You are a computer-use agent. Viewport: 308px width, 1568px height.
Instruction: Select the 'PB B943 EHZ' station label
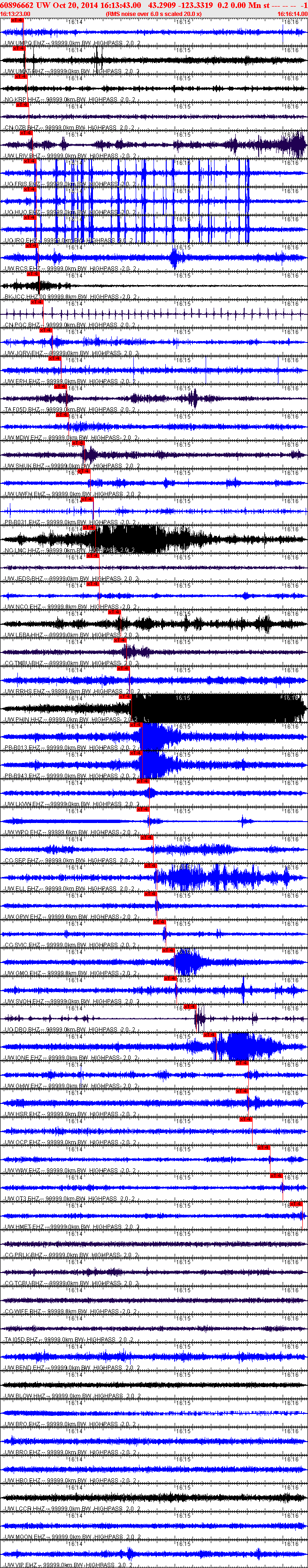coord(23,776)
